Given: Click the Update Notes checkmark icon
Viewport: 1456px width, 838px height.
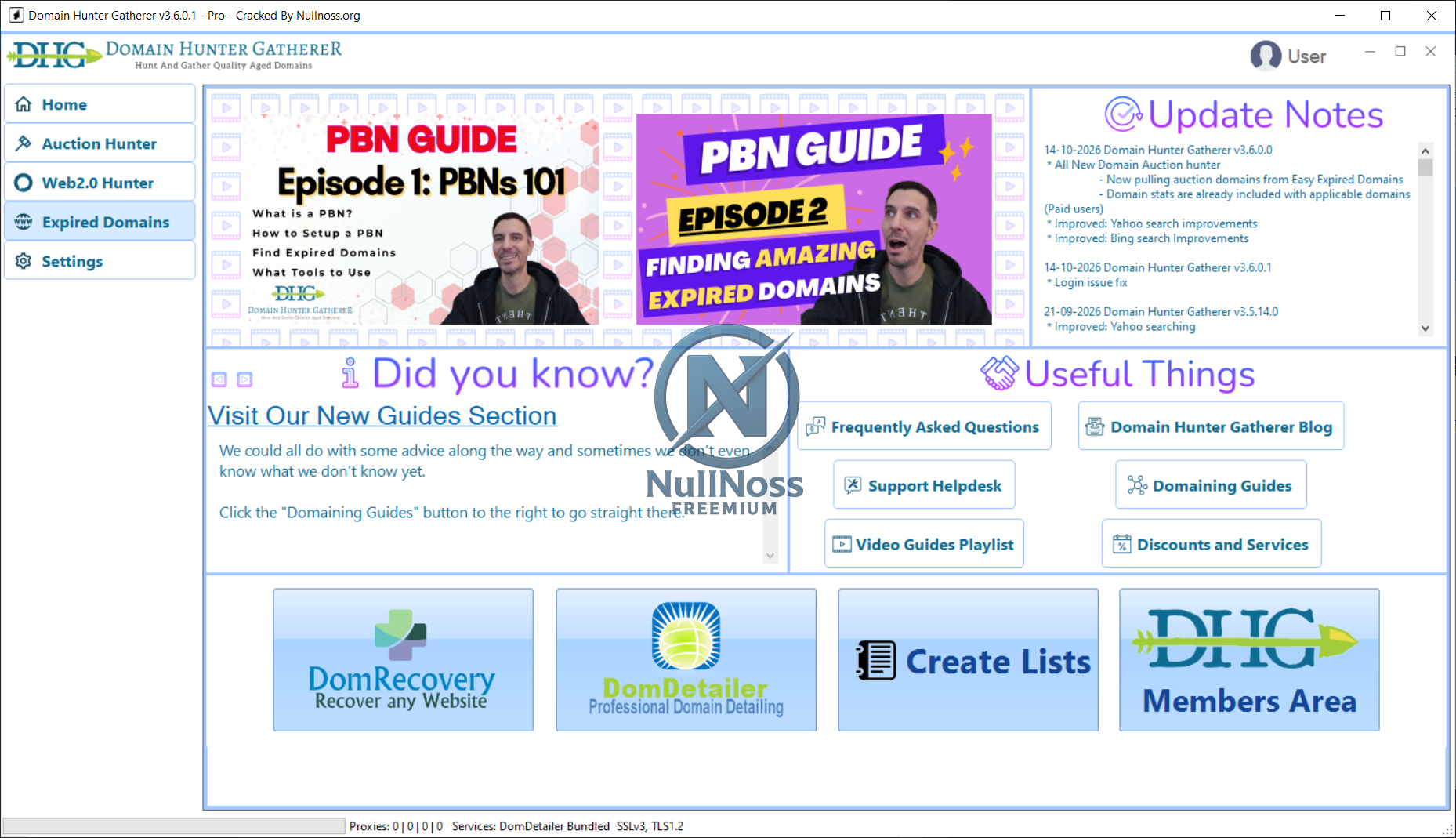Looking at the screenshot, I should point(1123,114).
